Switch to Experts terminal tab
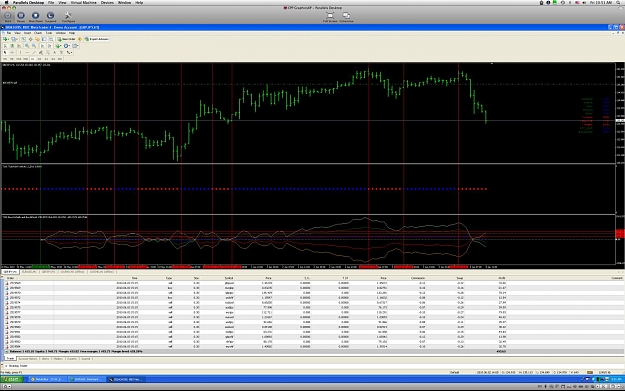625x391 pixels. (x=72, y=359)
